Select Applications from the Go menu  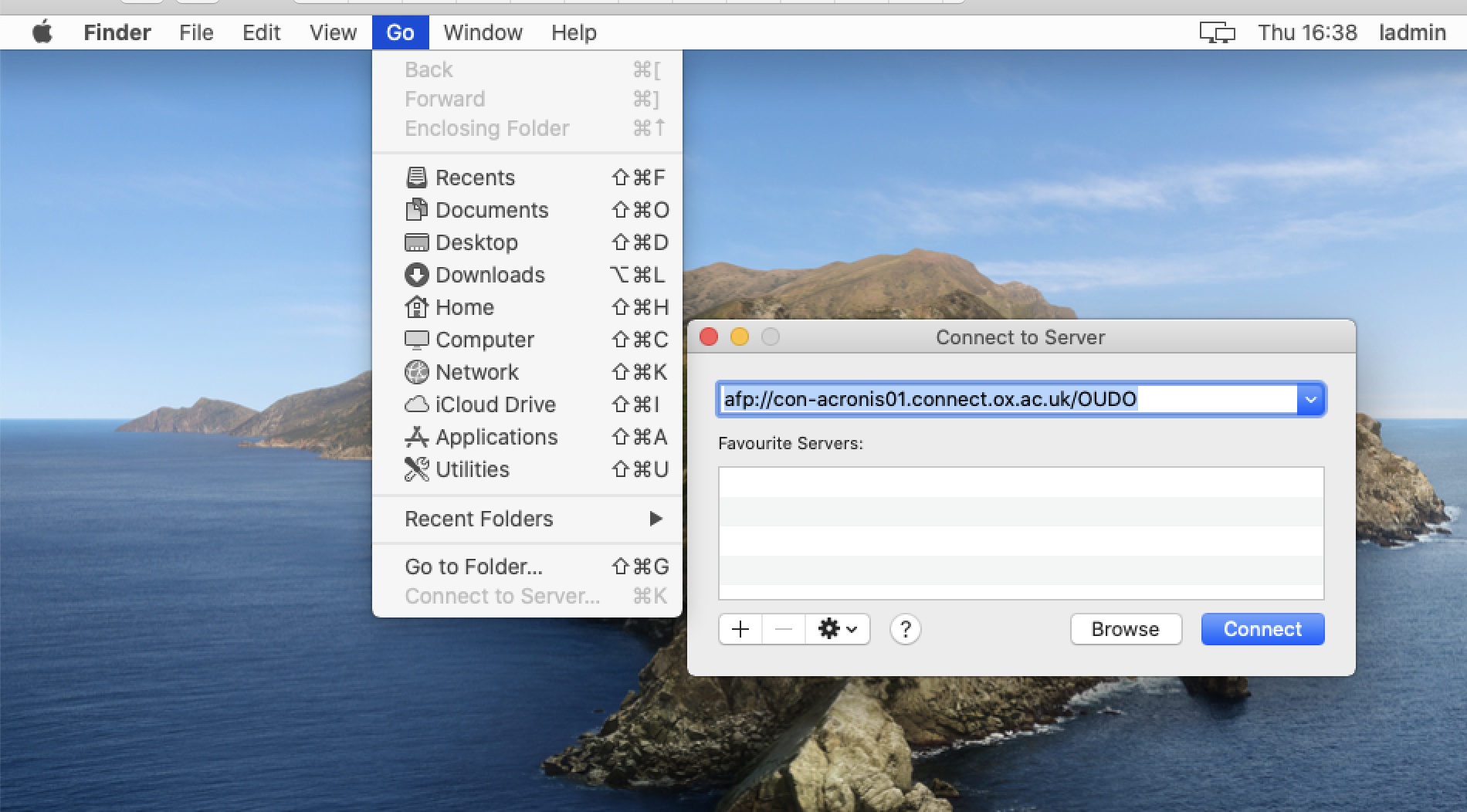coord(496,437)
